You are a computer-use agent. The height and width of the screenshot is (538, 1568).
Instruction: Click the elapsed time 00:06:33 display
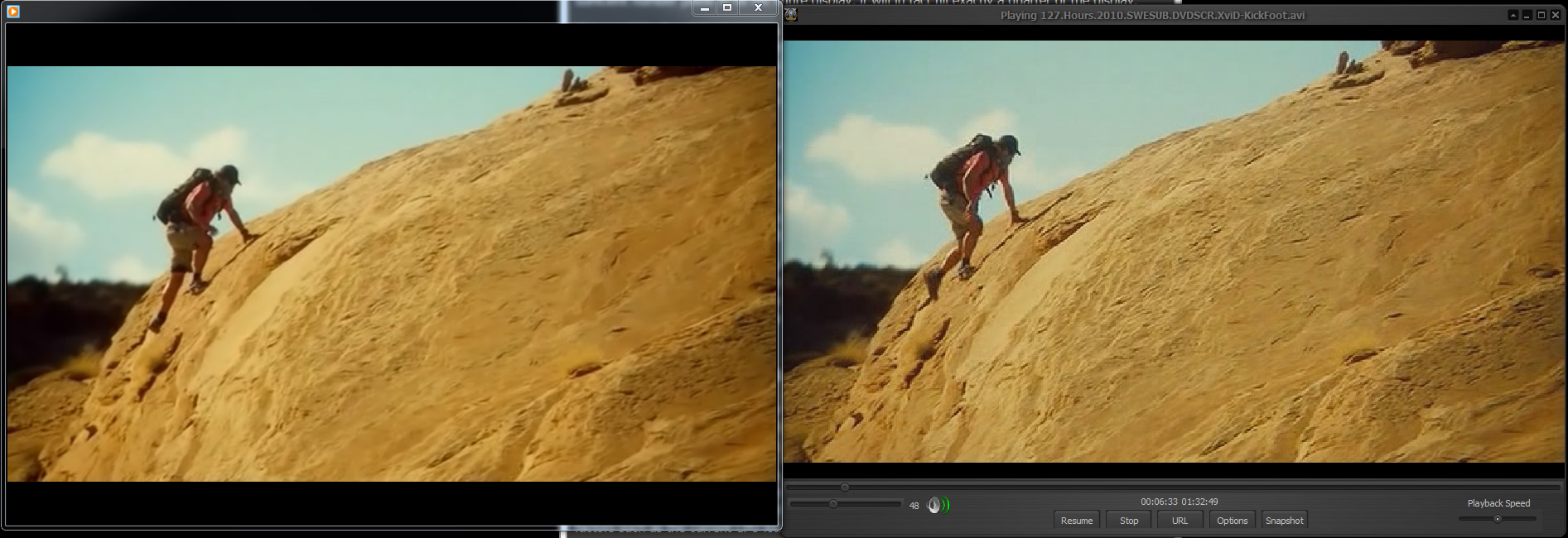[x=1159, y=502]
